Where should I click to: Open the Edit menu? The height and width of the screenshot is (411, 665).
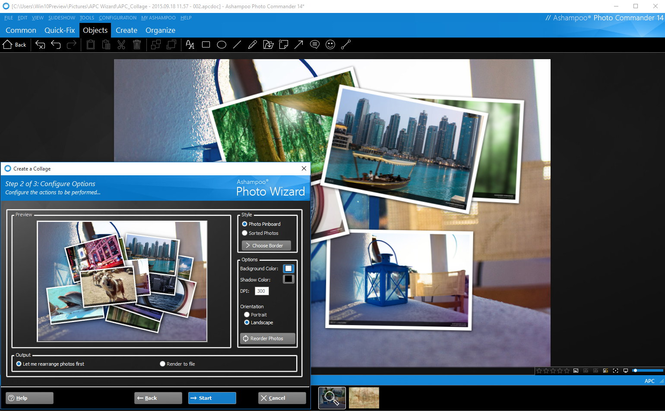pyautogui.click(x=22, y=18)
